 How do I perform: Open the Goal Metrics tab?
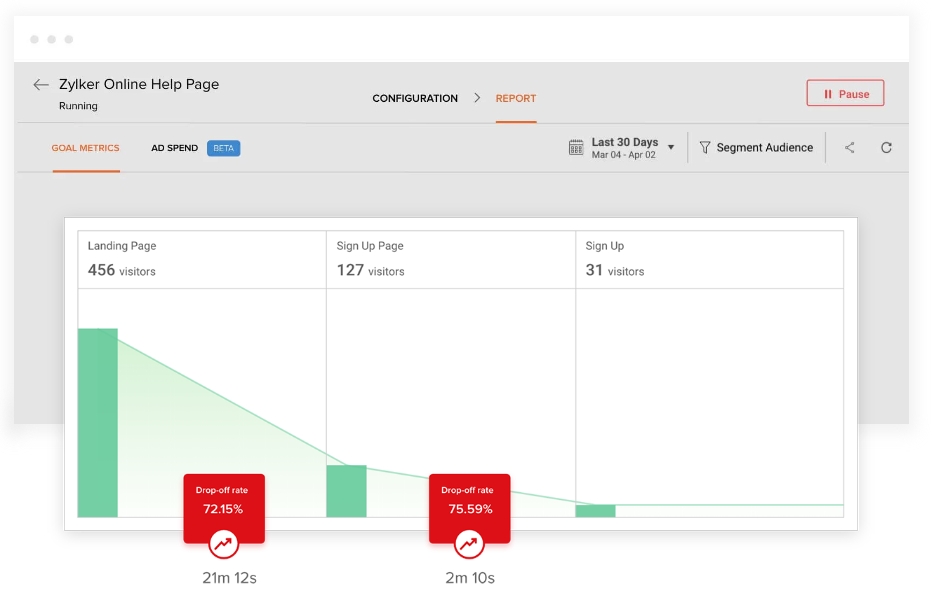pos(86,148)
